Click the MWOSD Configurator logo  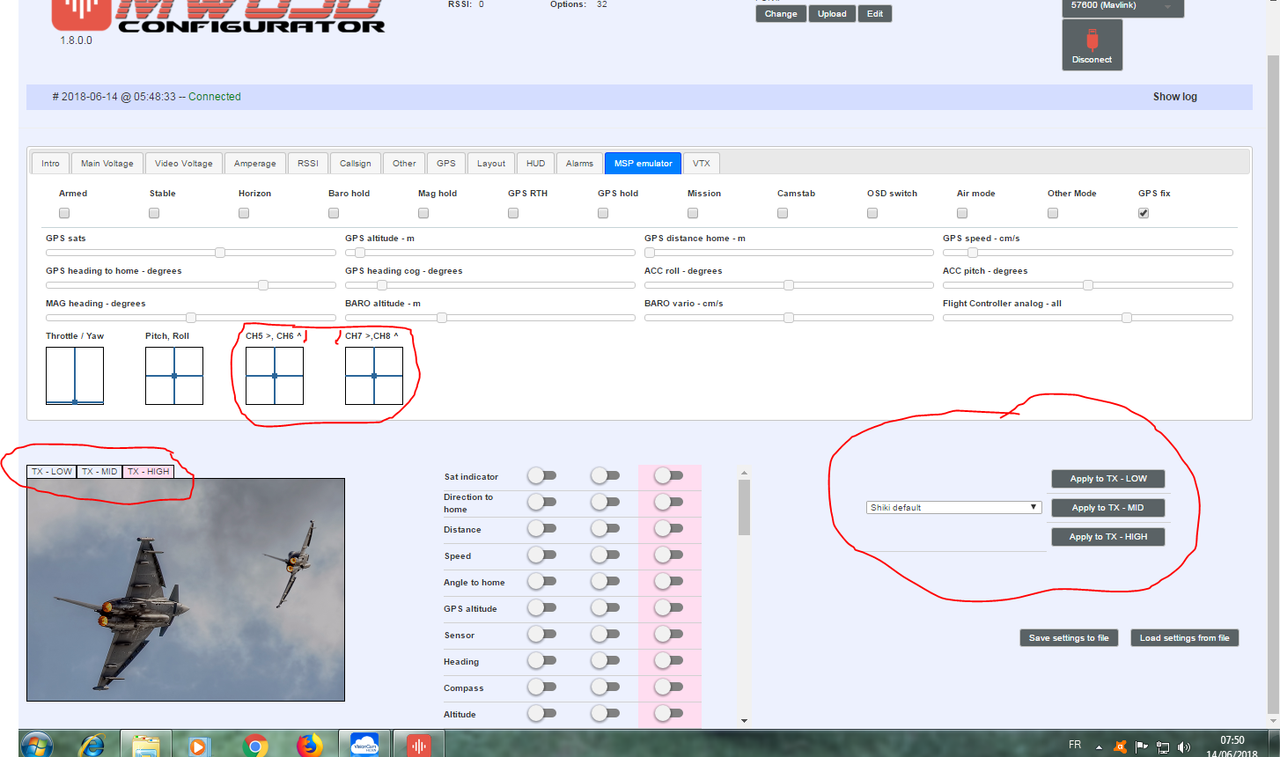(217, 17)
